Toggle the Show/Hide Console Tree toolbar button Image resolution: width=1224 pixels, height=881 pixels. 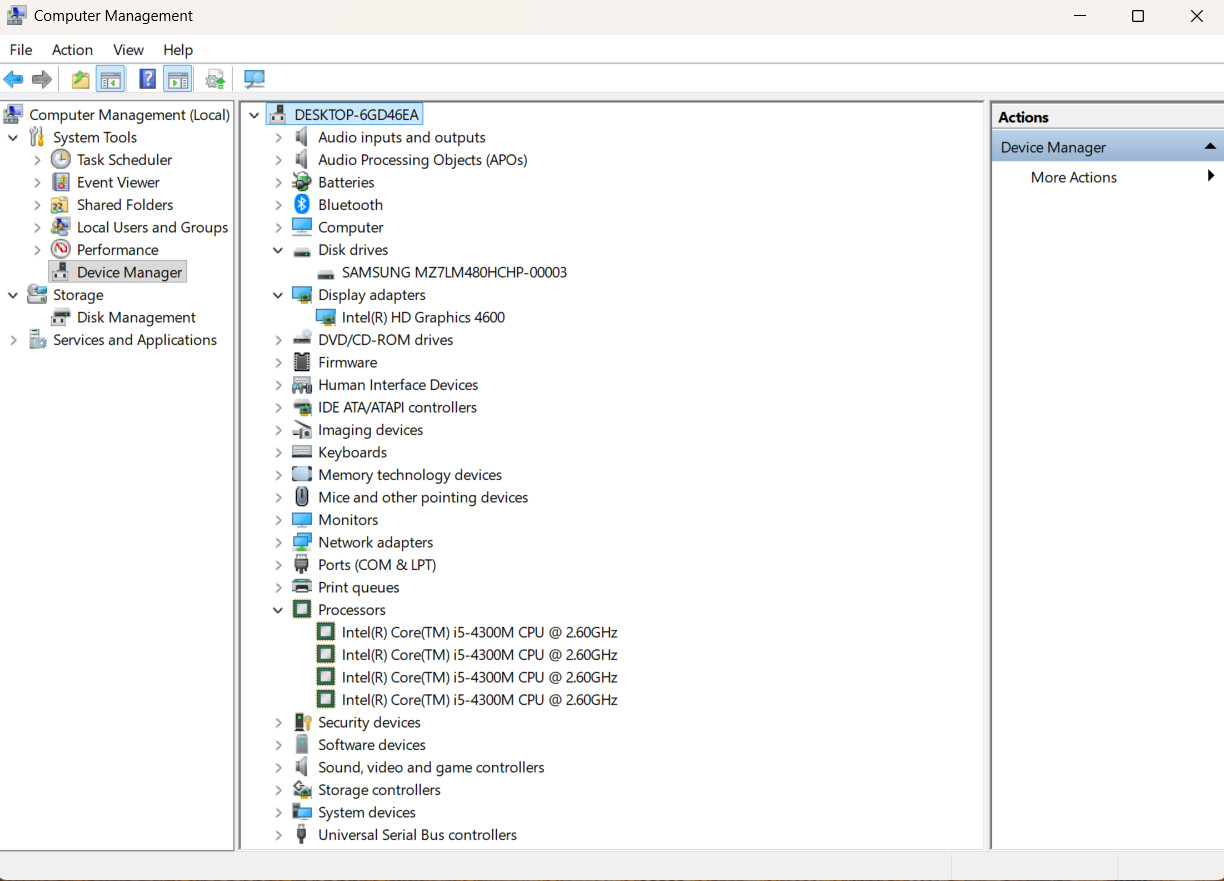pyautogui.click(x=111, y=79)
